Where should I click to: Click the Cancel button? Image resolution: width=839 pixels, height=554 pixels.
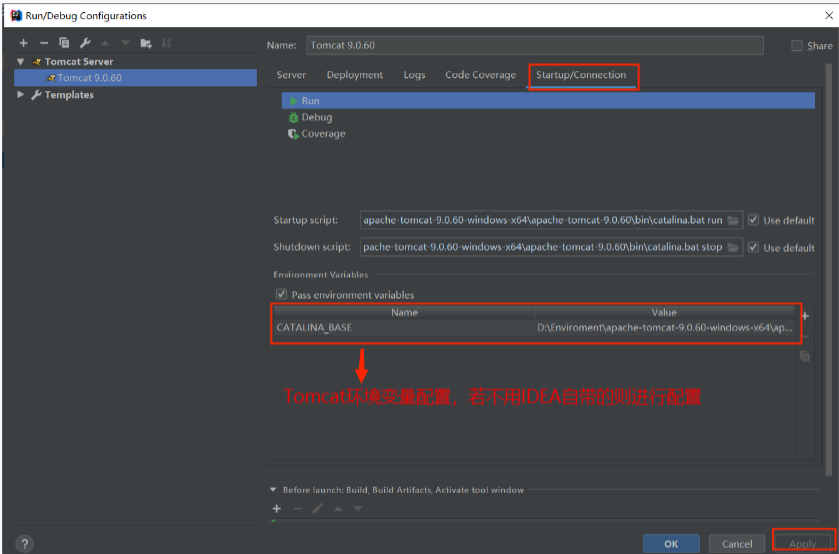(737, 544)
